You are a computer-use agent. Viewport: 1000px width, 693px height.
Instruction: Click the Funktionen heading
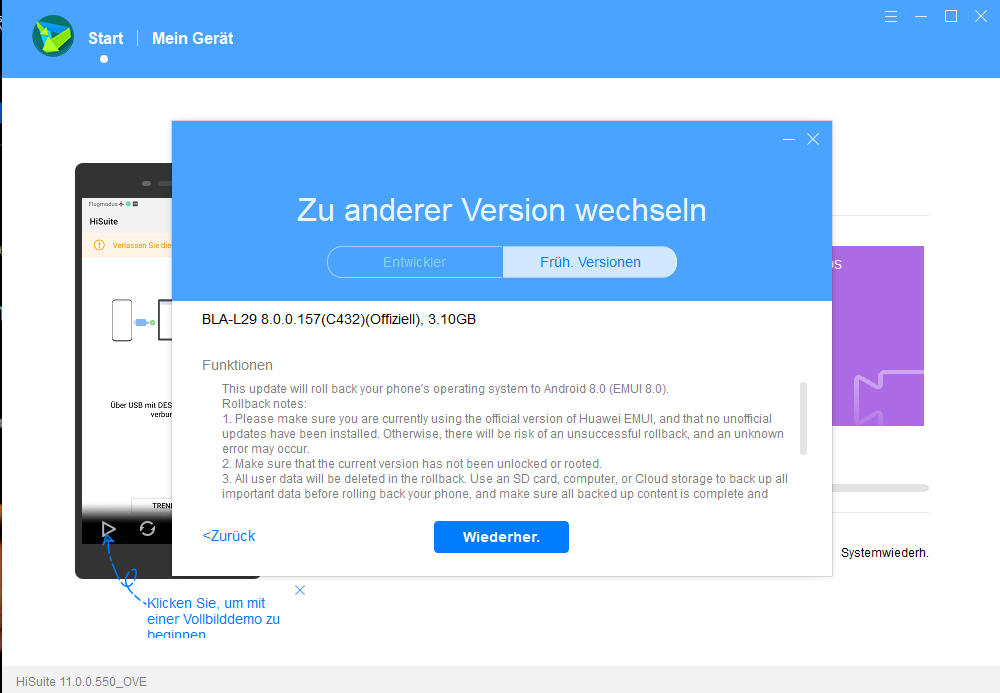coord(237,365)
